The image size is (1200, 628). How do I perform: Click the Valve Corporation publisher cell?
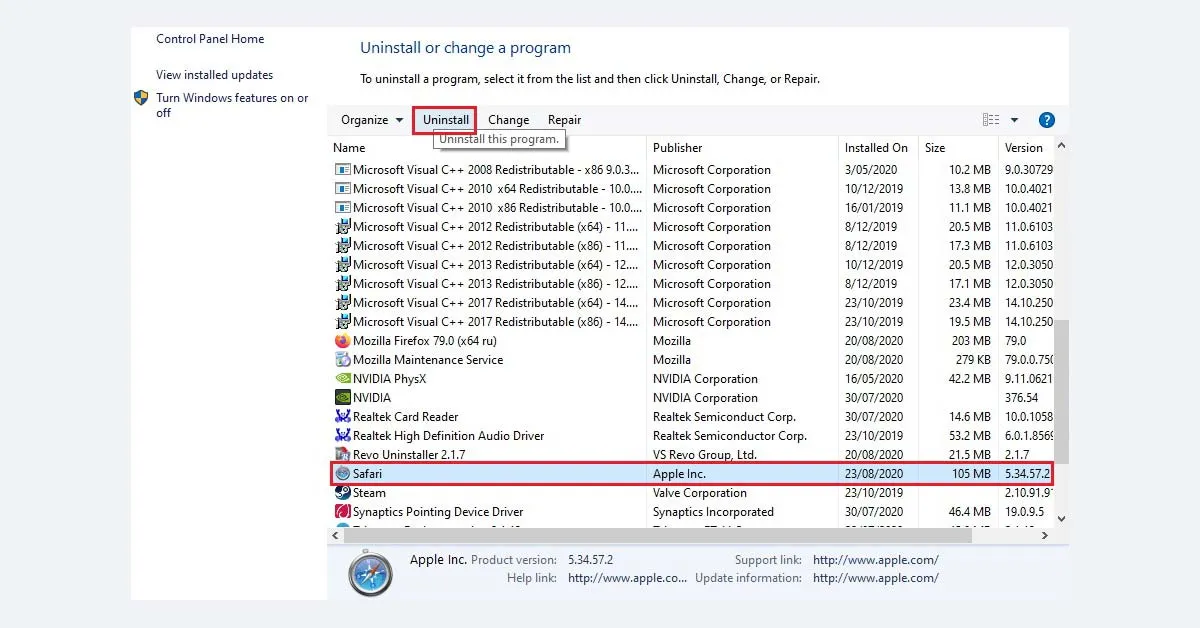pos(700,493)
